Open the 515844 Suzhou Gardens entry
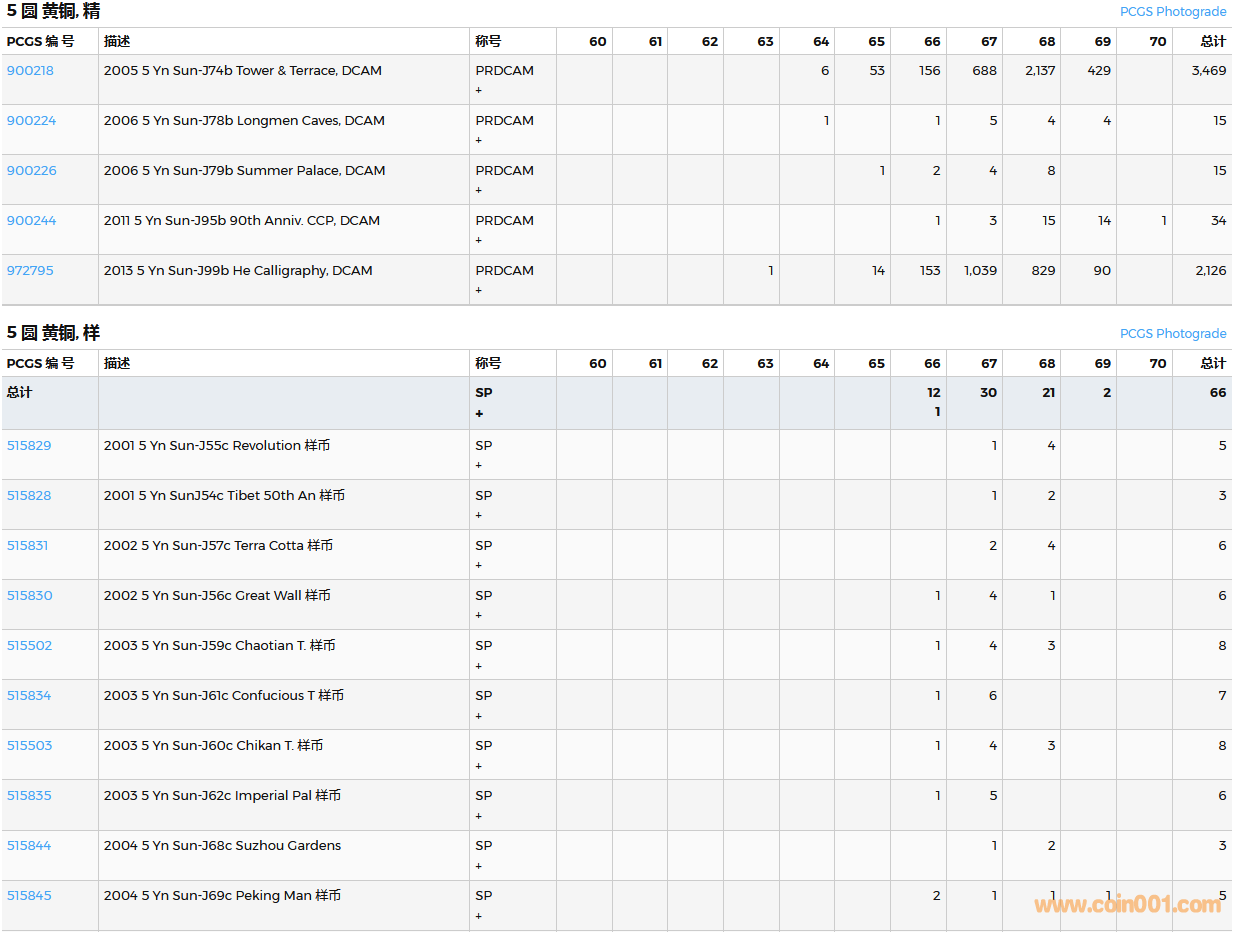 click(28, 846)
